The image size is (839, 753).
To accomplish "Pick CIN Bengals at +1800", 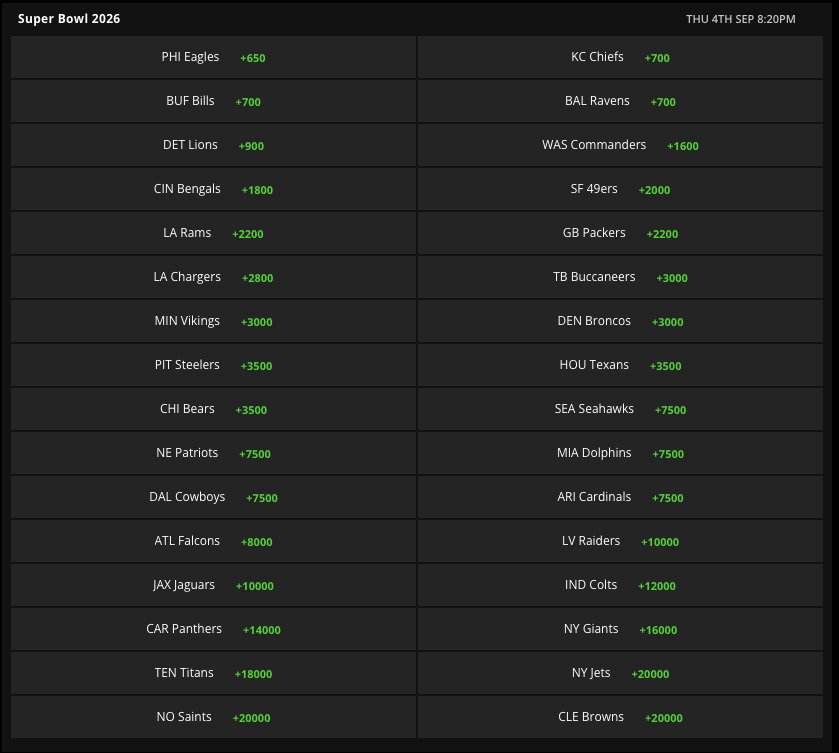I will click(213, 189).
